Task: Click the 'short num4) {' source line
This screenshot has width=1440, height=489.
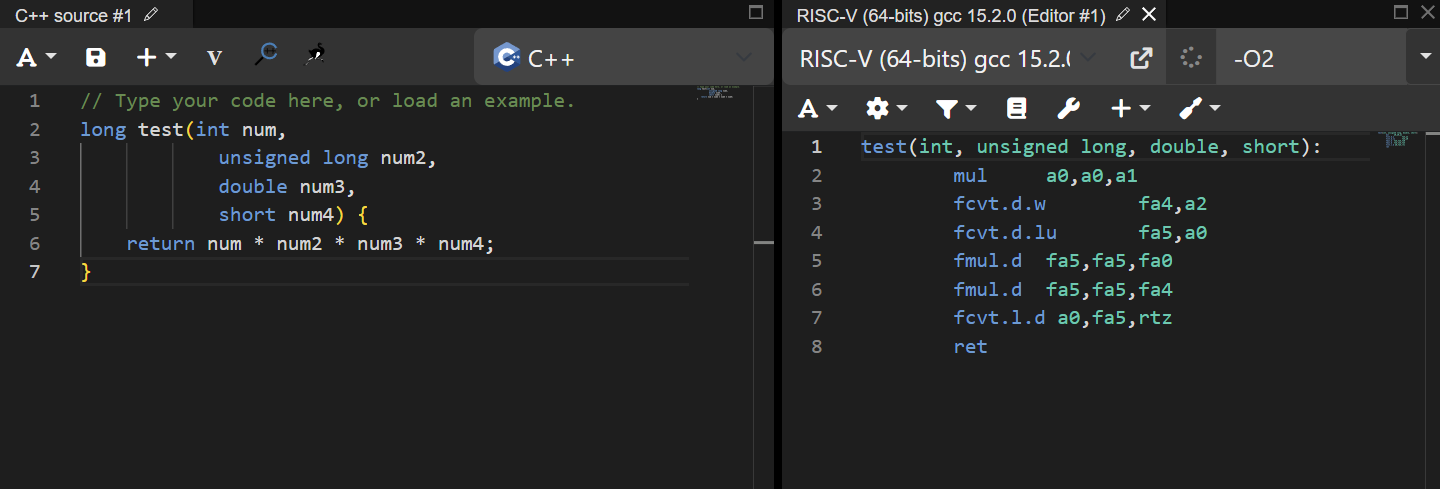Action: pyautogui.click(x=294, y=215)
